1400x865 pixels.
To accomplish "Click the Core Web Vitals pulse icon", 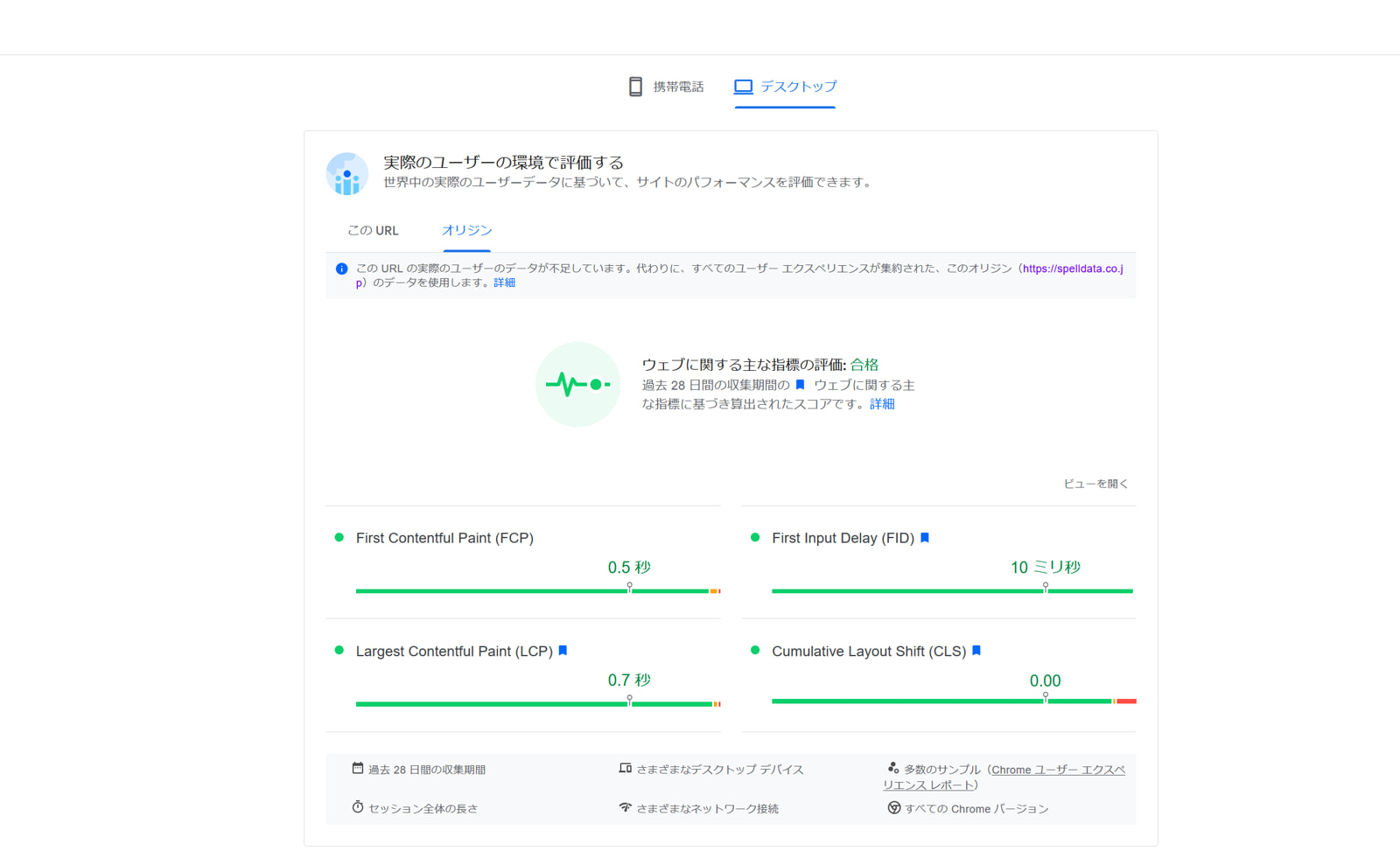I will [x=577, y=384].
